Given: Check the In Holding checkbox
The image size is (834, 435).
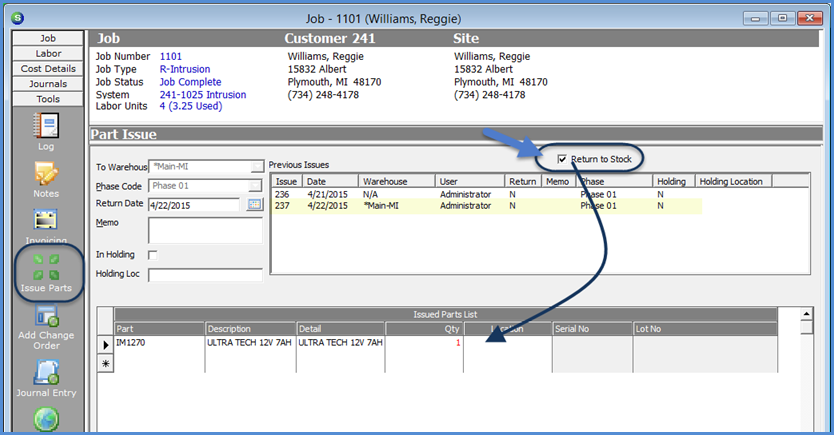Looking at the screenshot, I should (153, 255).
